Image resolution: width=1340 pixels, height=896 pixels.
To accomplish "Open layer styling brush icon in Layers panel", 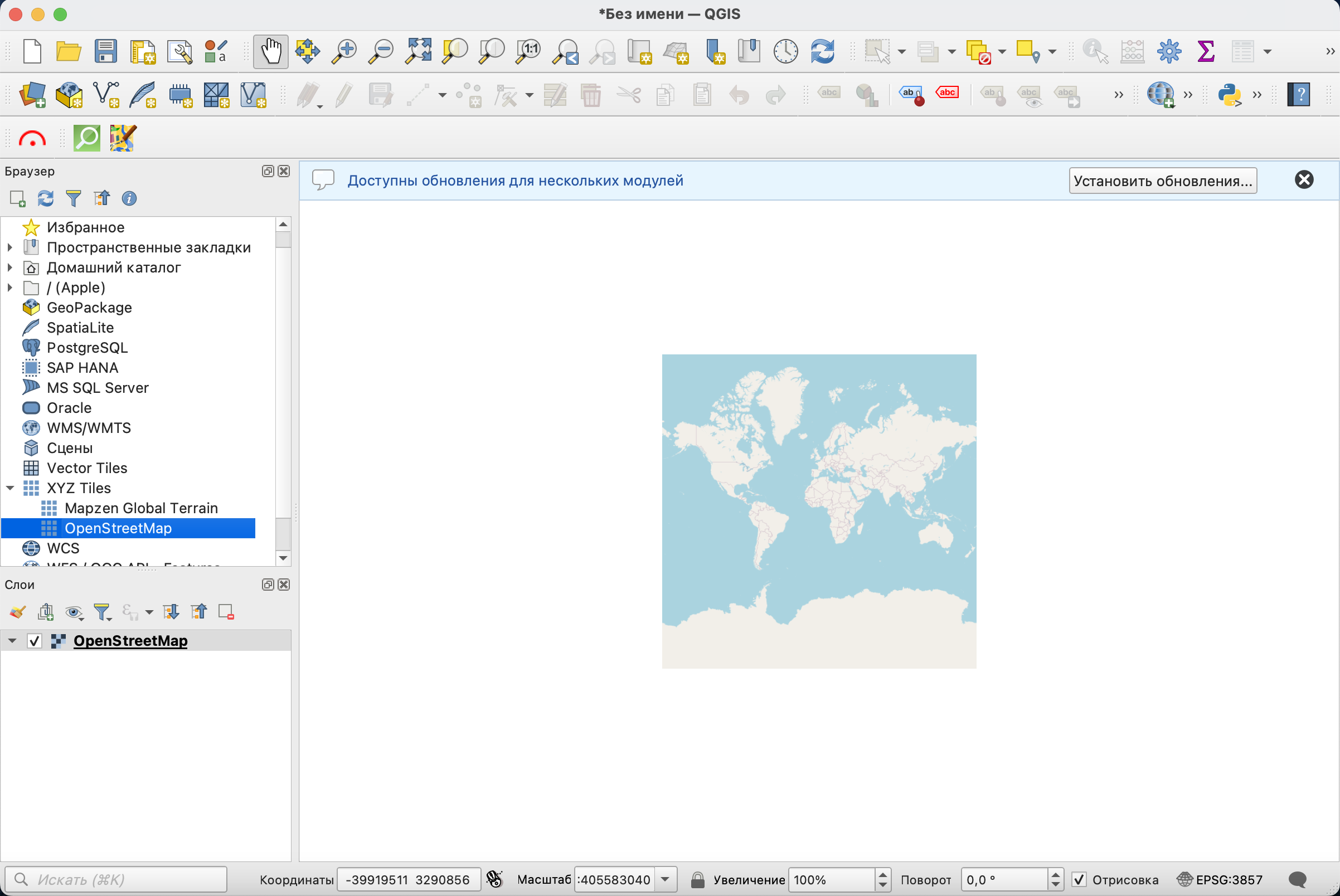I will click(x=17, y=612).
